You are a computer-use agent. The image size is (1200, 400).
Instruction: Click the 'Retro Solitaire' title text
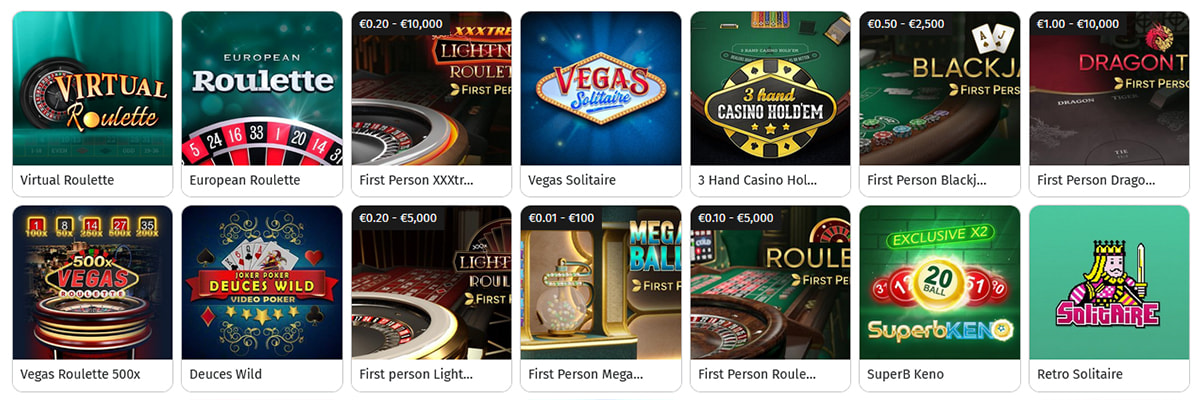1080,375
